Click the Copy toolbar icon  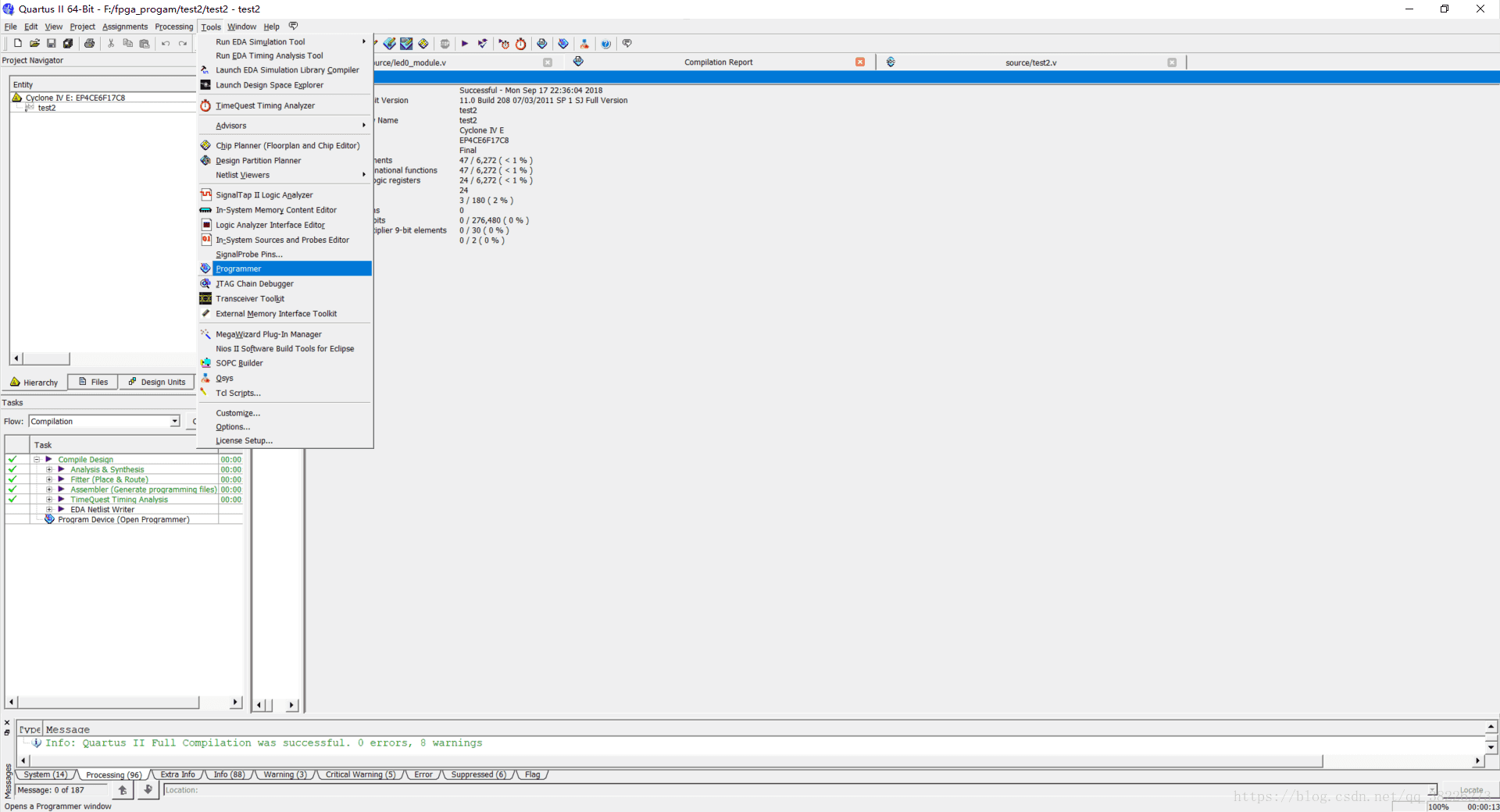point(128,44)
